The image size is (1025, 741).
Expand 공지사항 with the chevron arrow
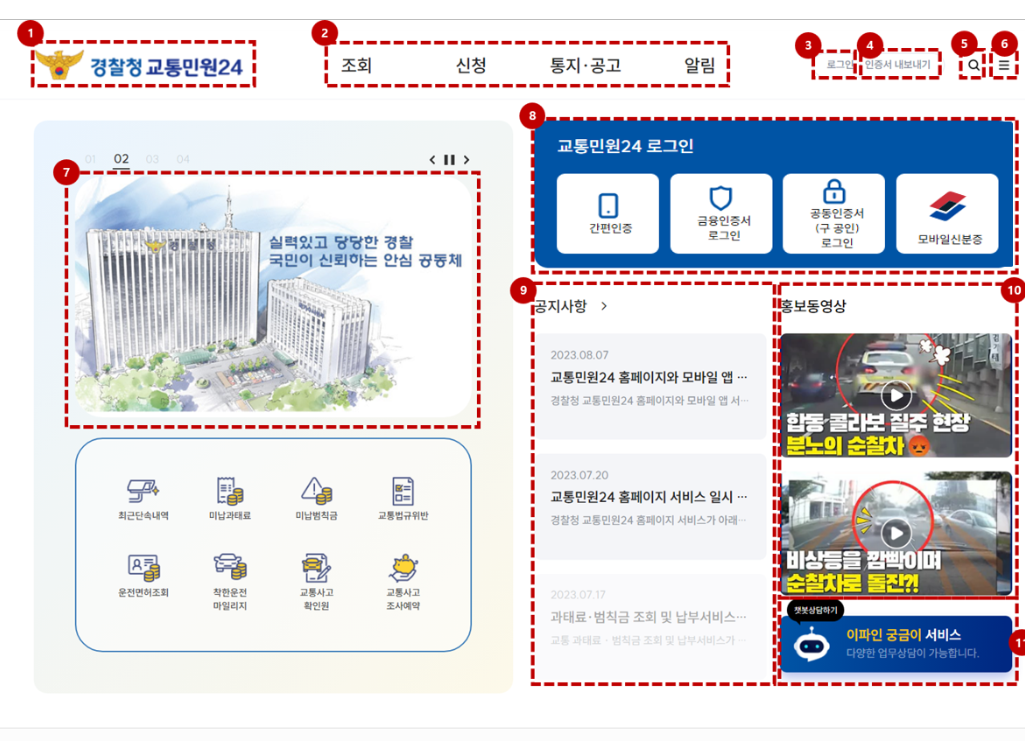[603, 306]
